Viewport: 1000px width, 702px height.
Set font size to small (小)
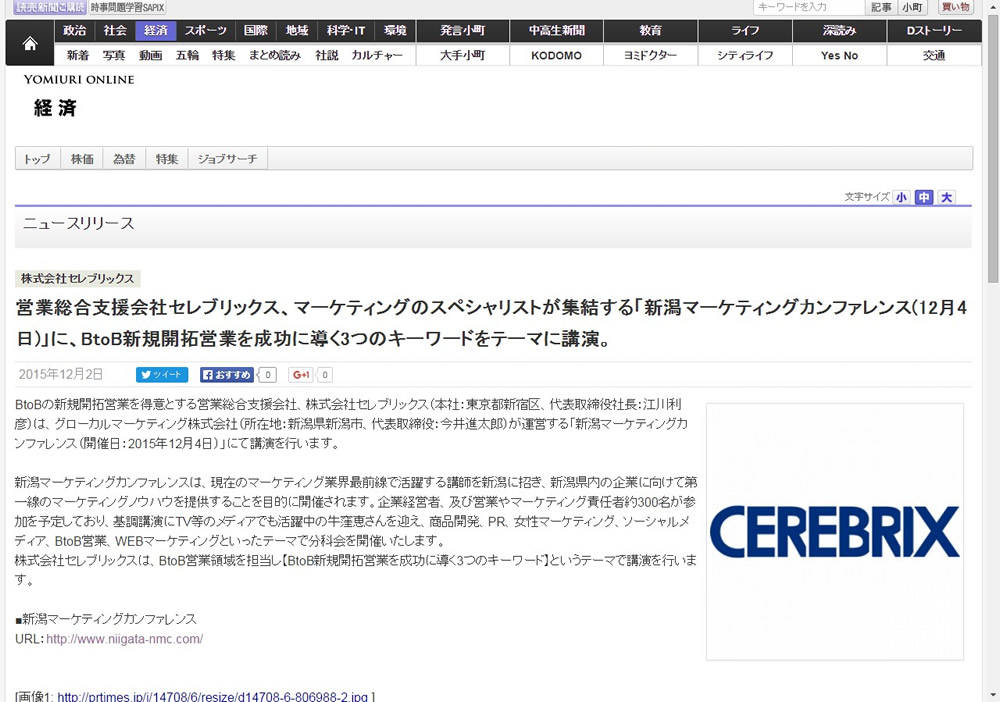[901, 197]
